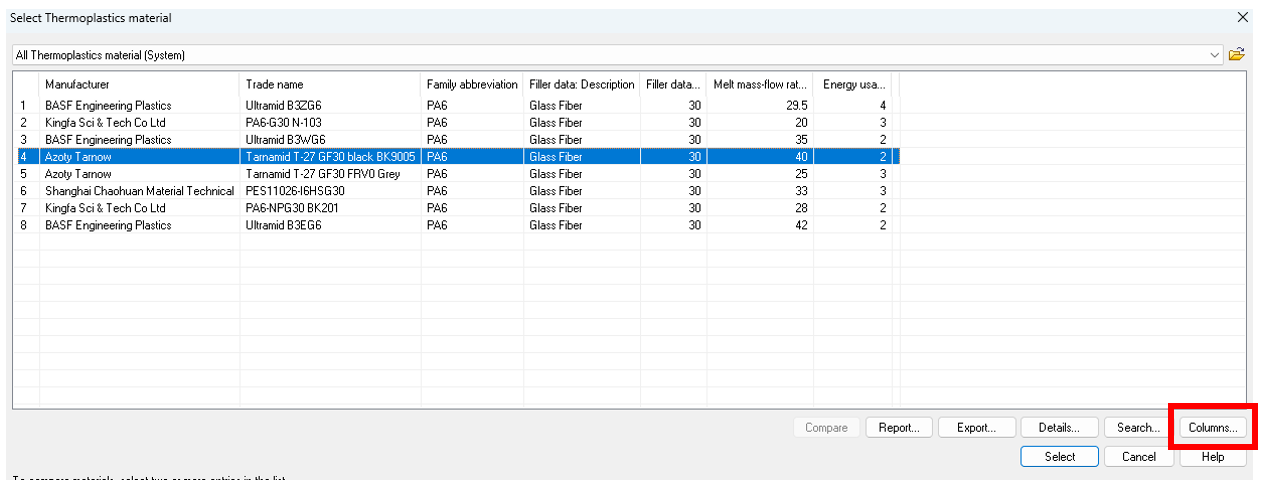Click the open folder icon beside the dropdown
The width and height of the screenshot is (1268, 488).
point(1237,55)
